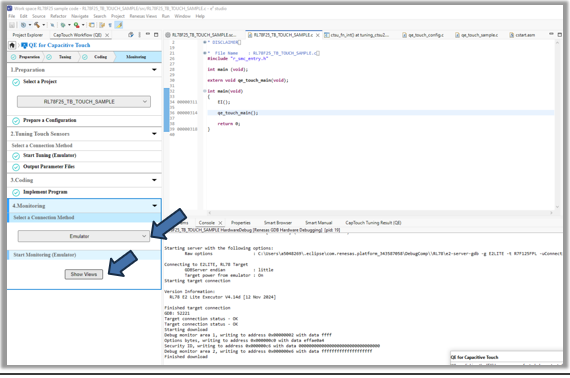Image resolution: width=570 pixels, height=378 pixels.
Task: Click the Home icon in CapTouch Workflow
Action: (x=12, y=45)
